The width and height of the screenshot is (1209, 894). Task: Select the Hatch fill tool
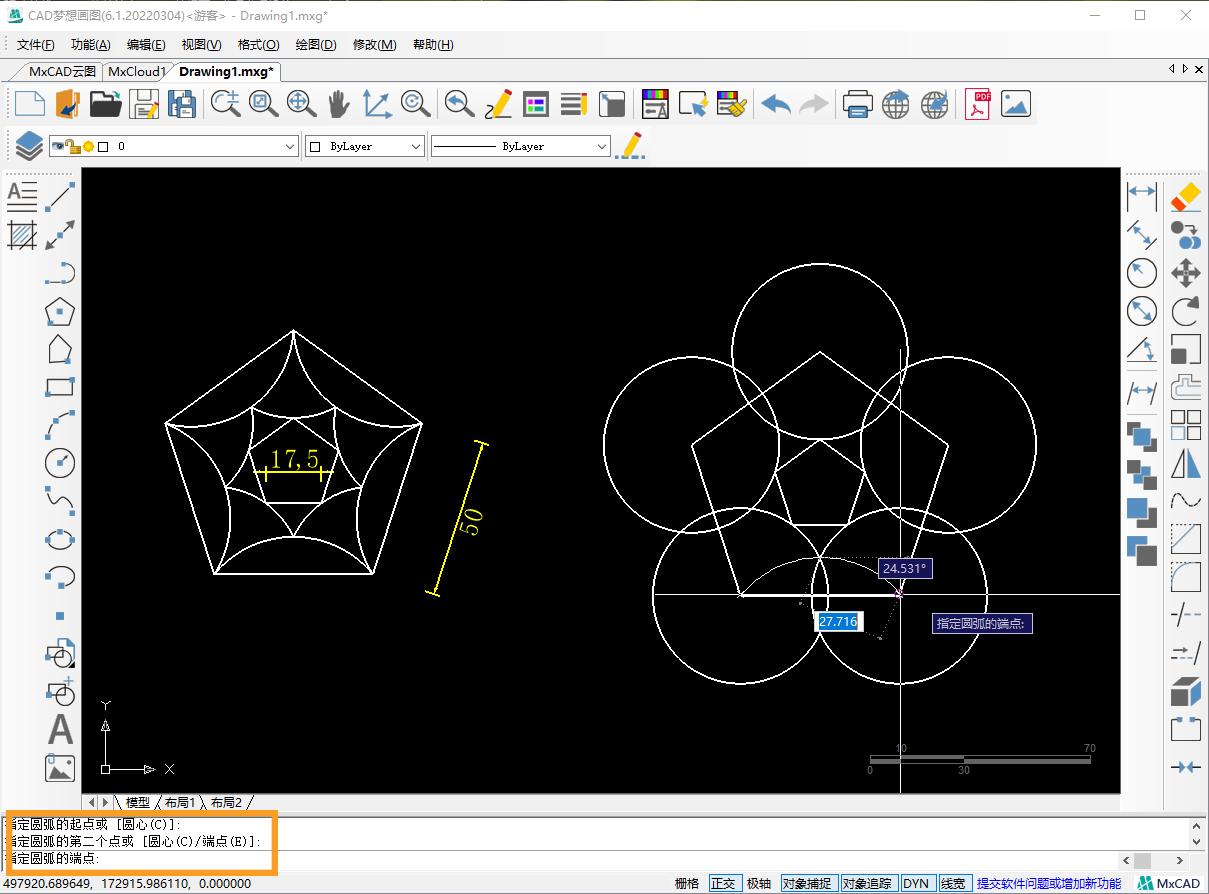(x=22, y=235)
